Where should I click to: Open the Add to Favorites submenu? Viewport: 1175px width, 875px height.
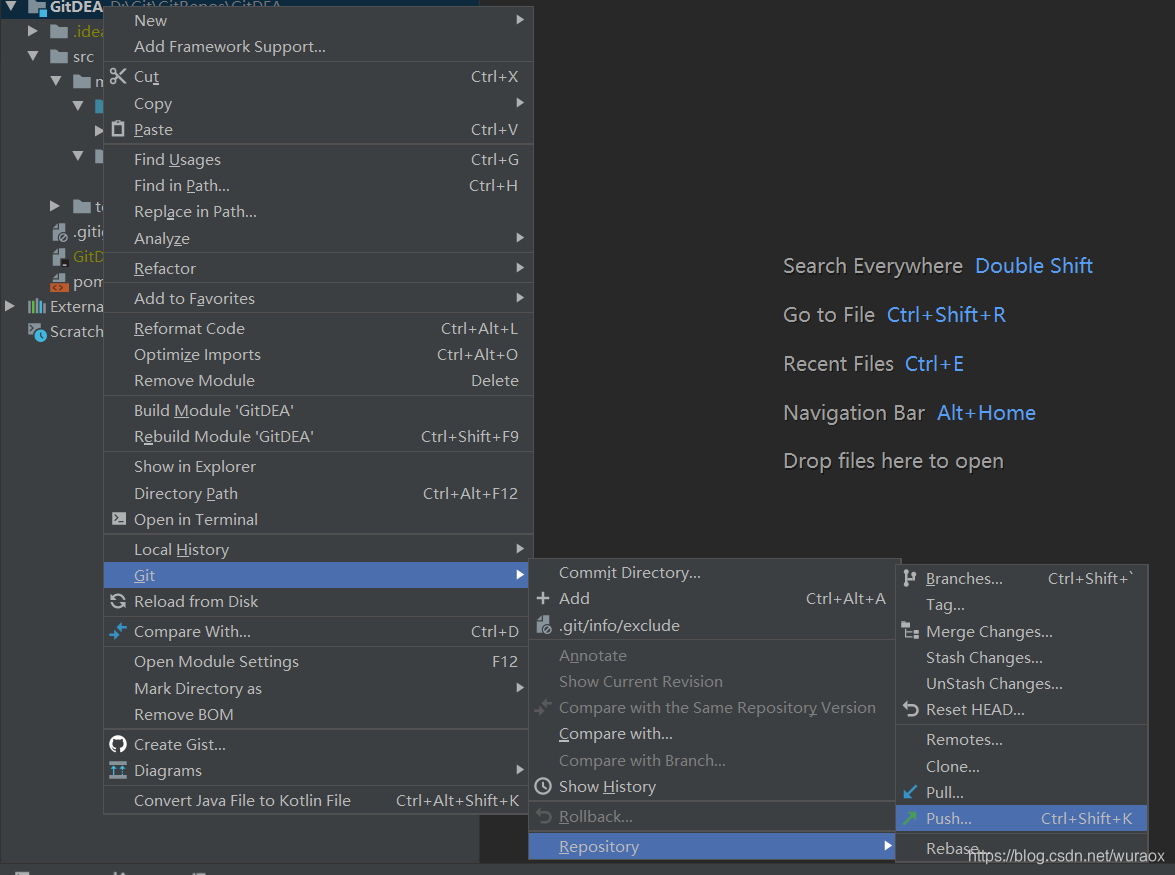pos(318,298)
